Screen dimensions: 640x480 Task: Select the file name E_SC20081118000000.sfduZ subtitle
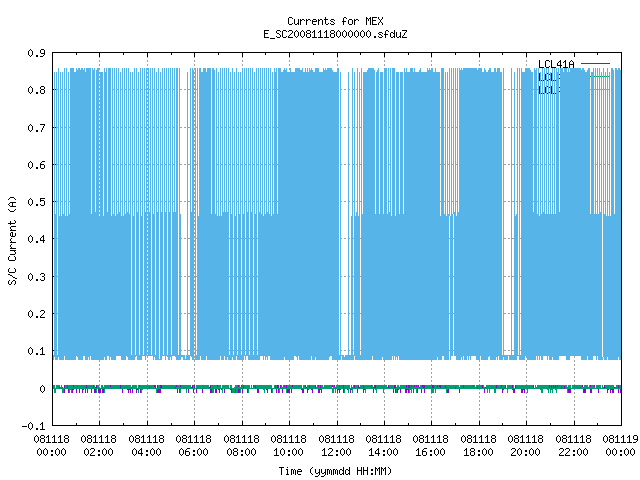point(335,34)
